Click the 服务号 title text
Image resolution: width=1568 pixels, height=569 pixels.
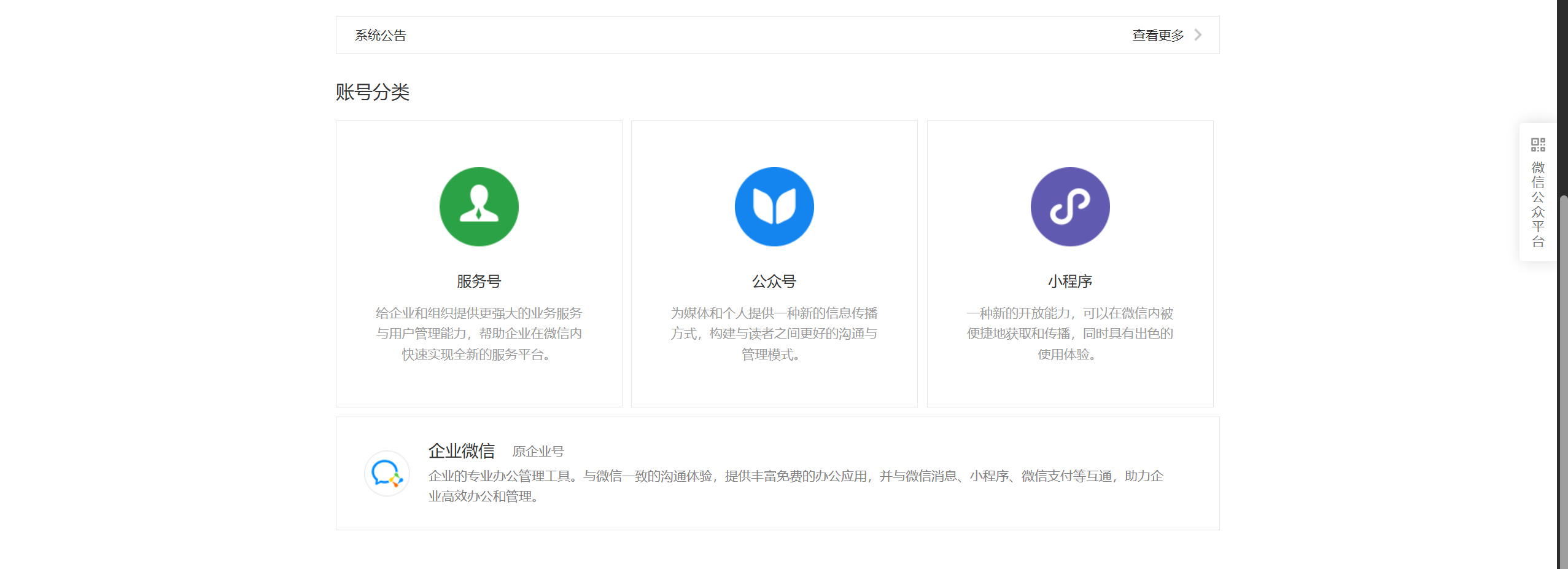click(479, 281)
